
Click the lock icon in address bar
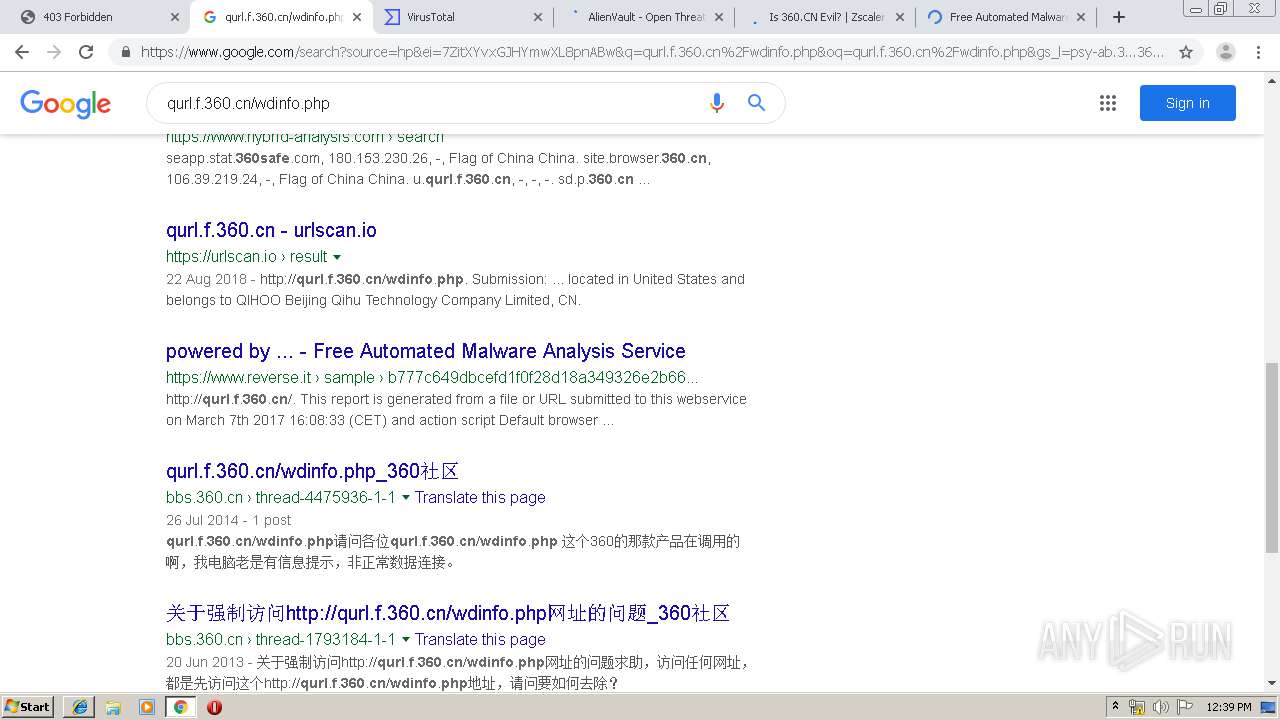(x=125, y=52)
